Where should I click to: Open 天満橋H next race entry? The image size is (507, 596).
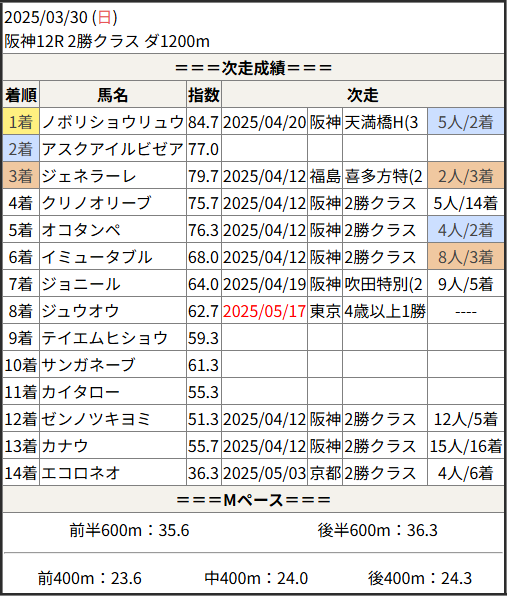pos(381,122)
